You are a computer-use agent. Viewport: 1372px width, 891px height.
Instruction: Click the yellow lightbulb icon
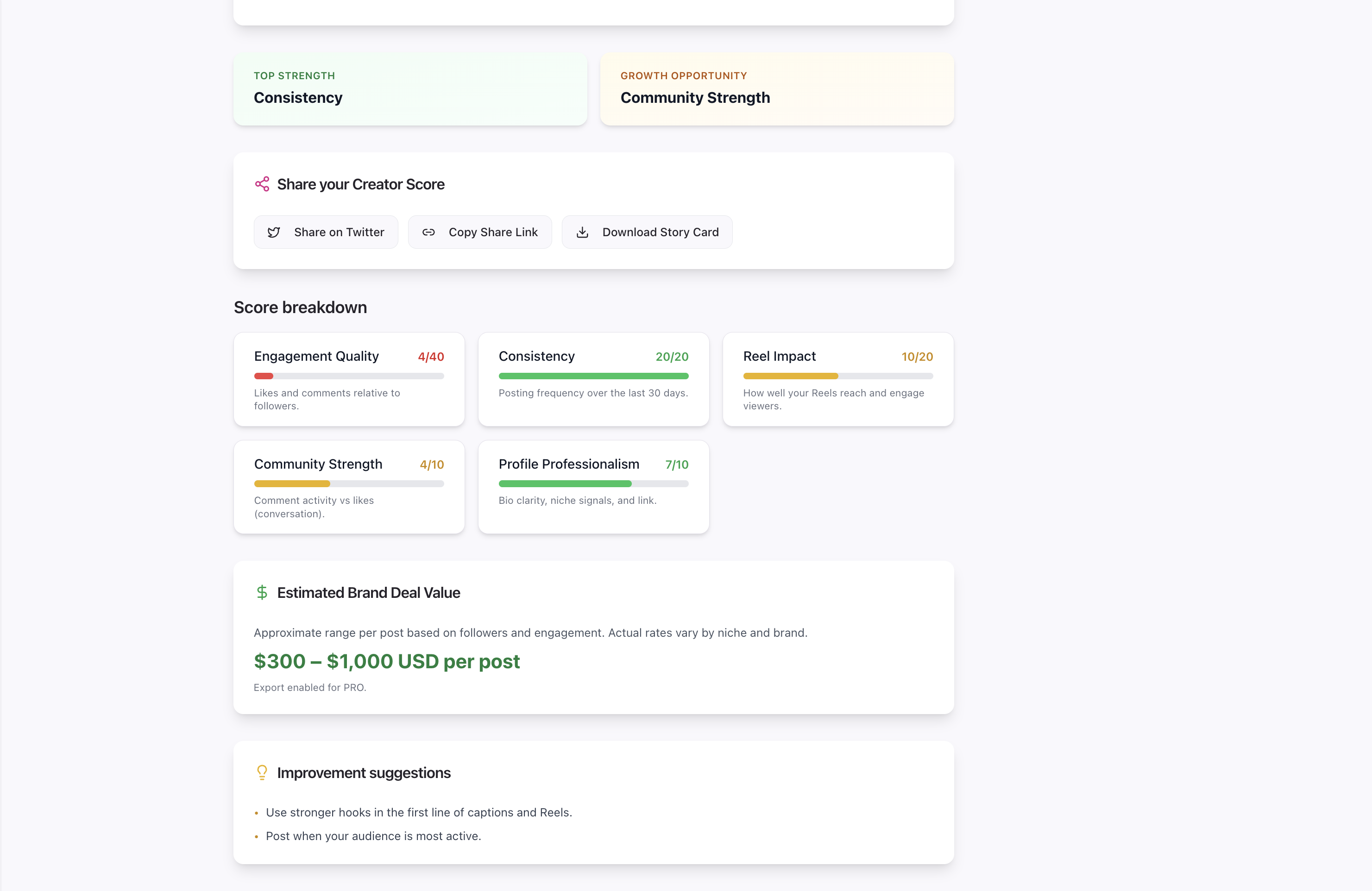point(262,772)
